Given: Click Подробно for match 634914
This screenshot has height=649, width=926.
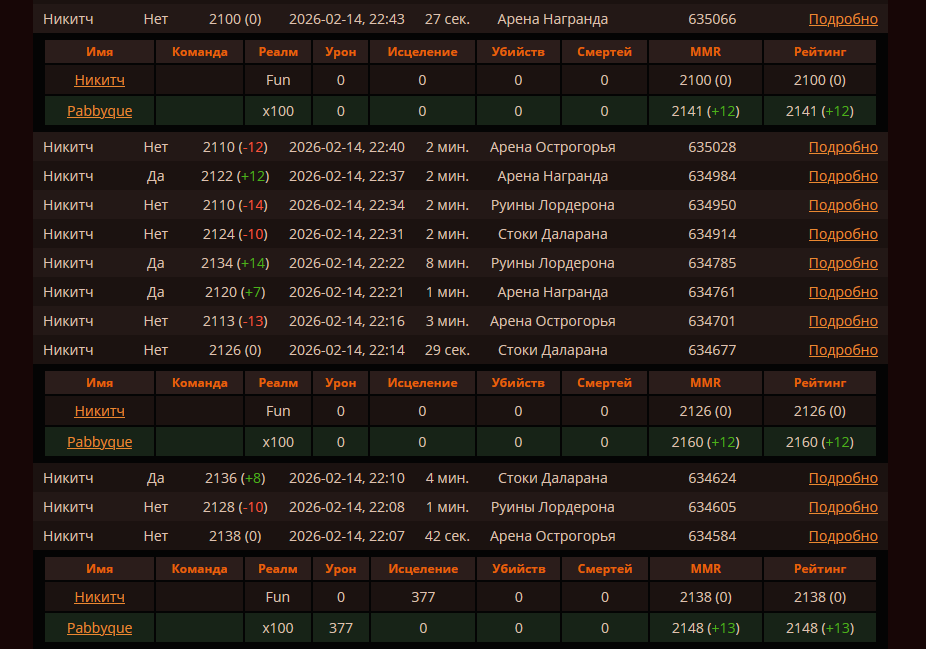Looking at the screenshot, I should pos(843,234).
